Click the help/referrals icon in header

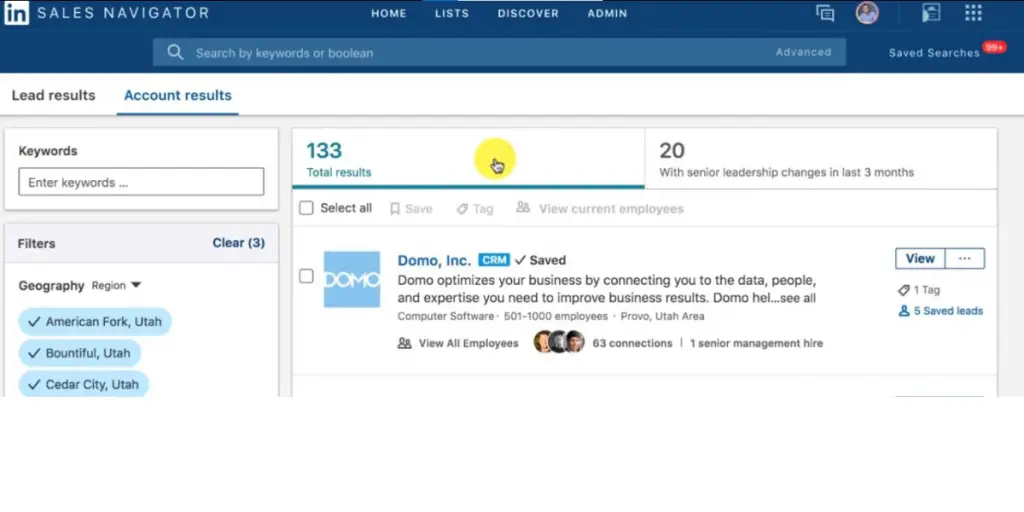(931, 13)
